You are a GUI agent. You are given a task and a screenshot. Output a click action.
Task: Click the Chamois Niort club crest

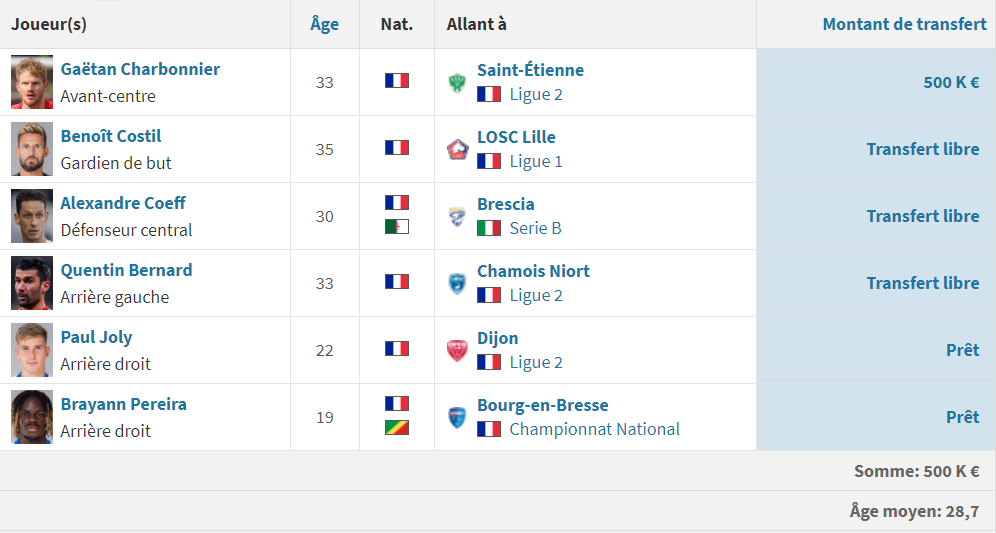point(457,283)
